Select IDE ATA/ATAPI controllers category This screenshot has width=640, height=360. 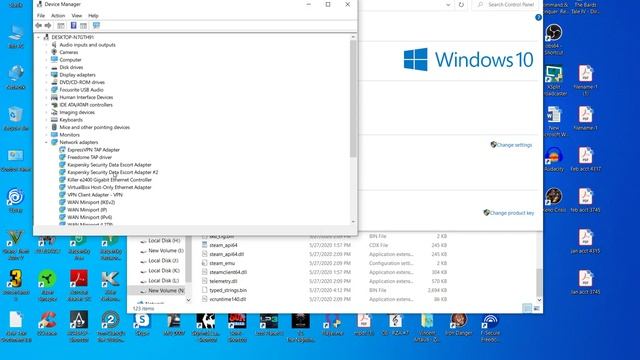click(86, 105)
